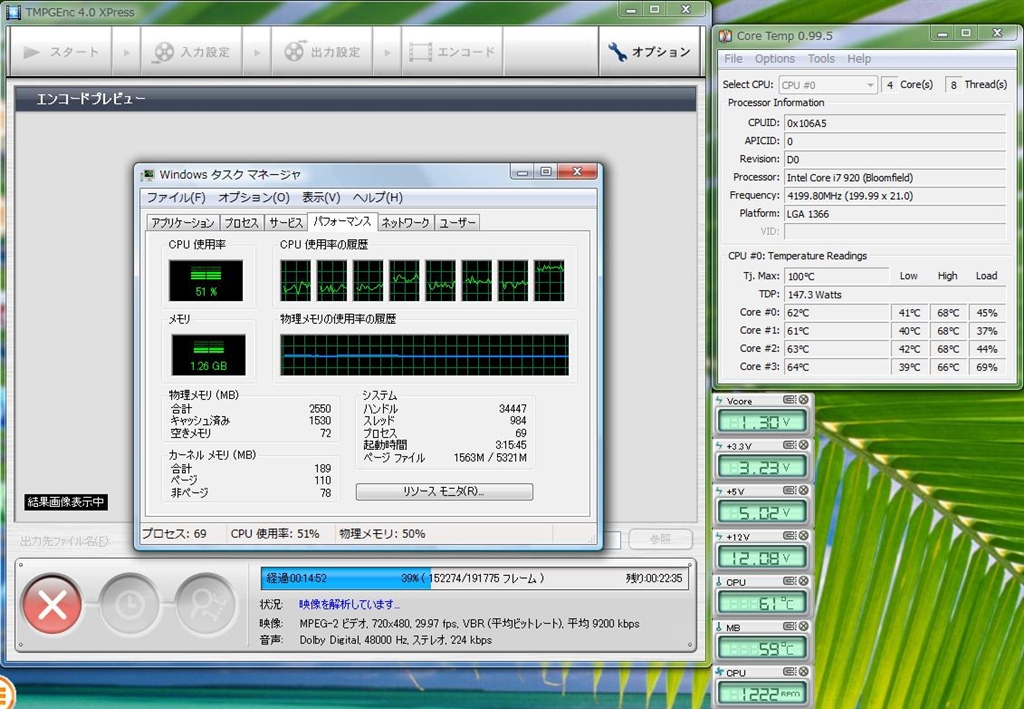Open オプション wrench button in TMPGEnc
1024x709 pixels.
coord(649,52)
